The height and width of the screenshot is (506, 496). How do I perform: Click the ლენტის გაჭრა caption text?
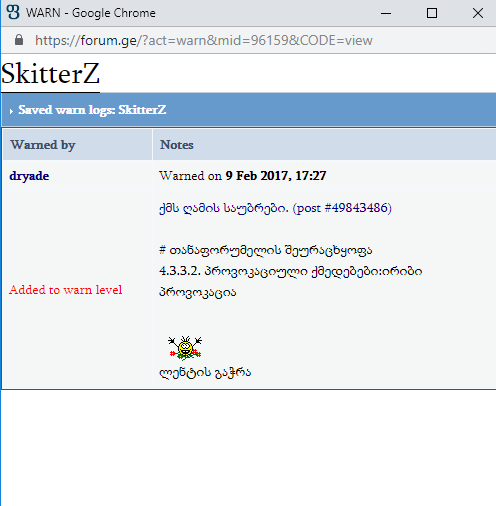(x=205, y=372)
